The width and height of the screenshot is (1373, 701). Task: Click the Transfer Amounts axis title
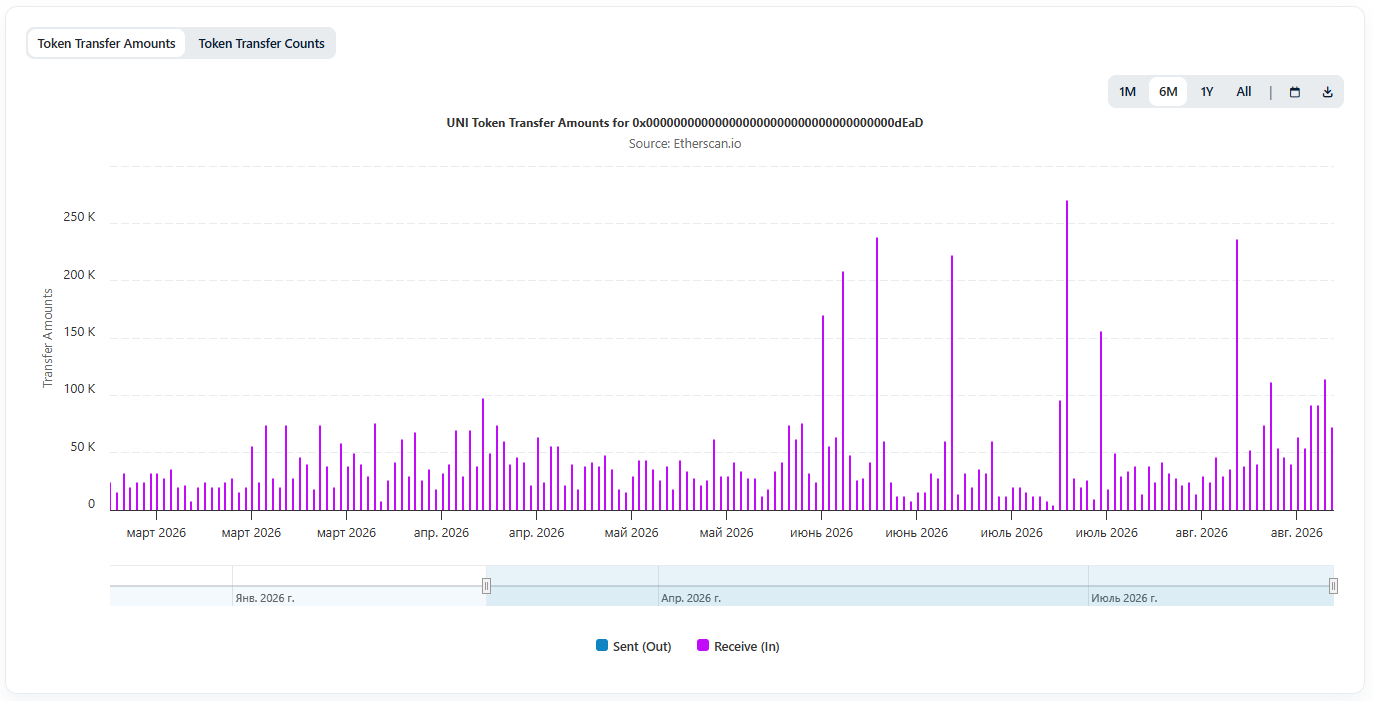(48, 338)
